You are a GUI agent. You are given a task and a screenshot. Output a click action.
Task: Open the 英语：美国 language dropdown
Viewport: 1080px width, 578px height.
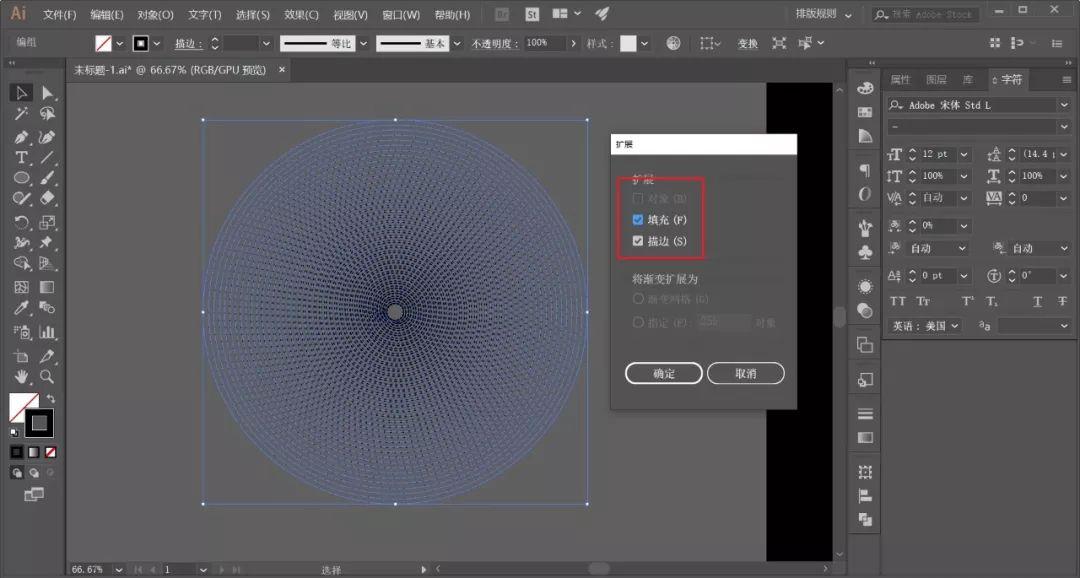point(955,326)
